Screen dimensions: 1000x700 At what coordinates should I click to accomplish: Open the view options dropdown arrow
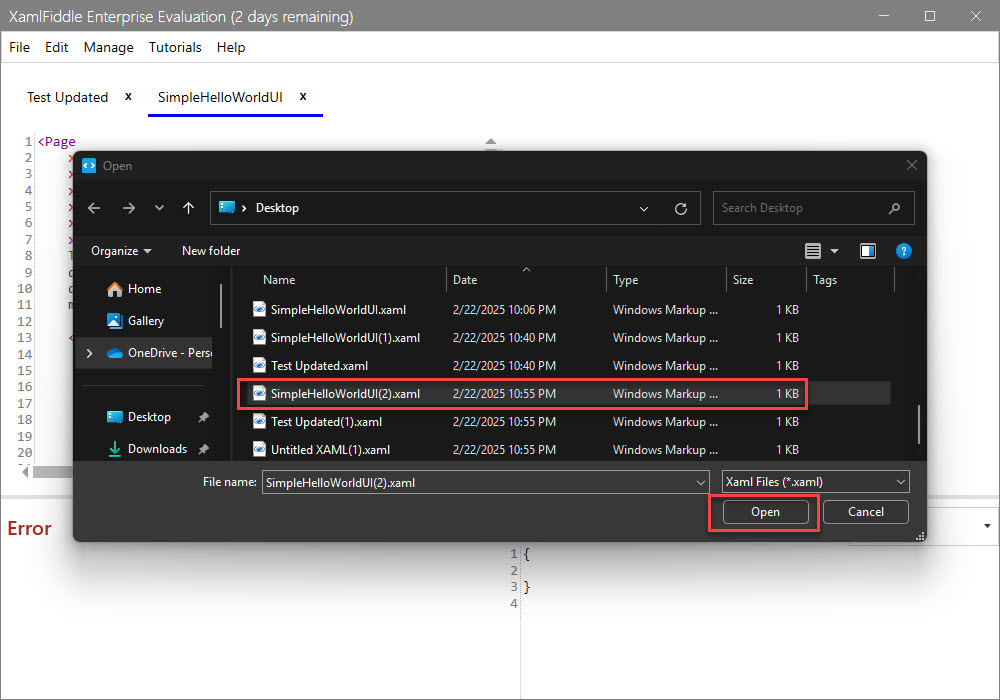834,251
